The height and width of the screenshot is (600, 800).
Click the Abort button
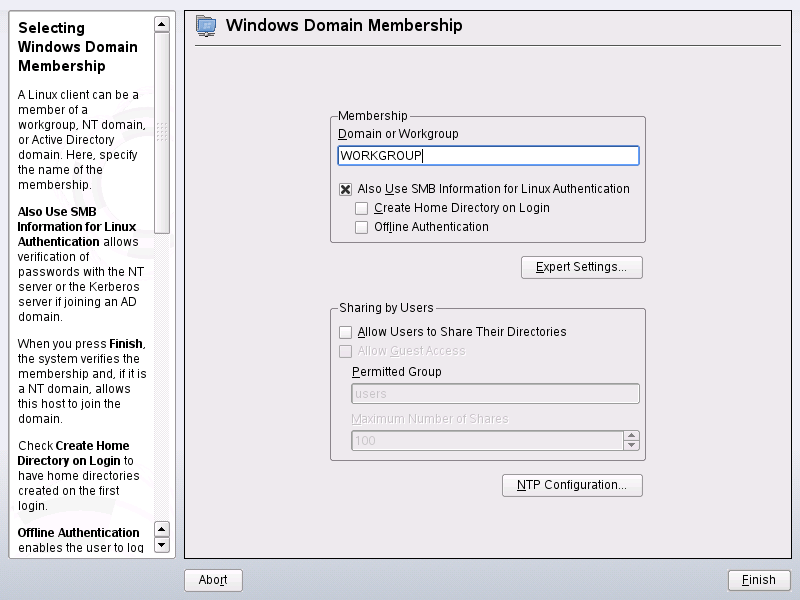tap(213, 580)
